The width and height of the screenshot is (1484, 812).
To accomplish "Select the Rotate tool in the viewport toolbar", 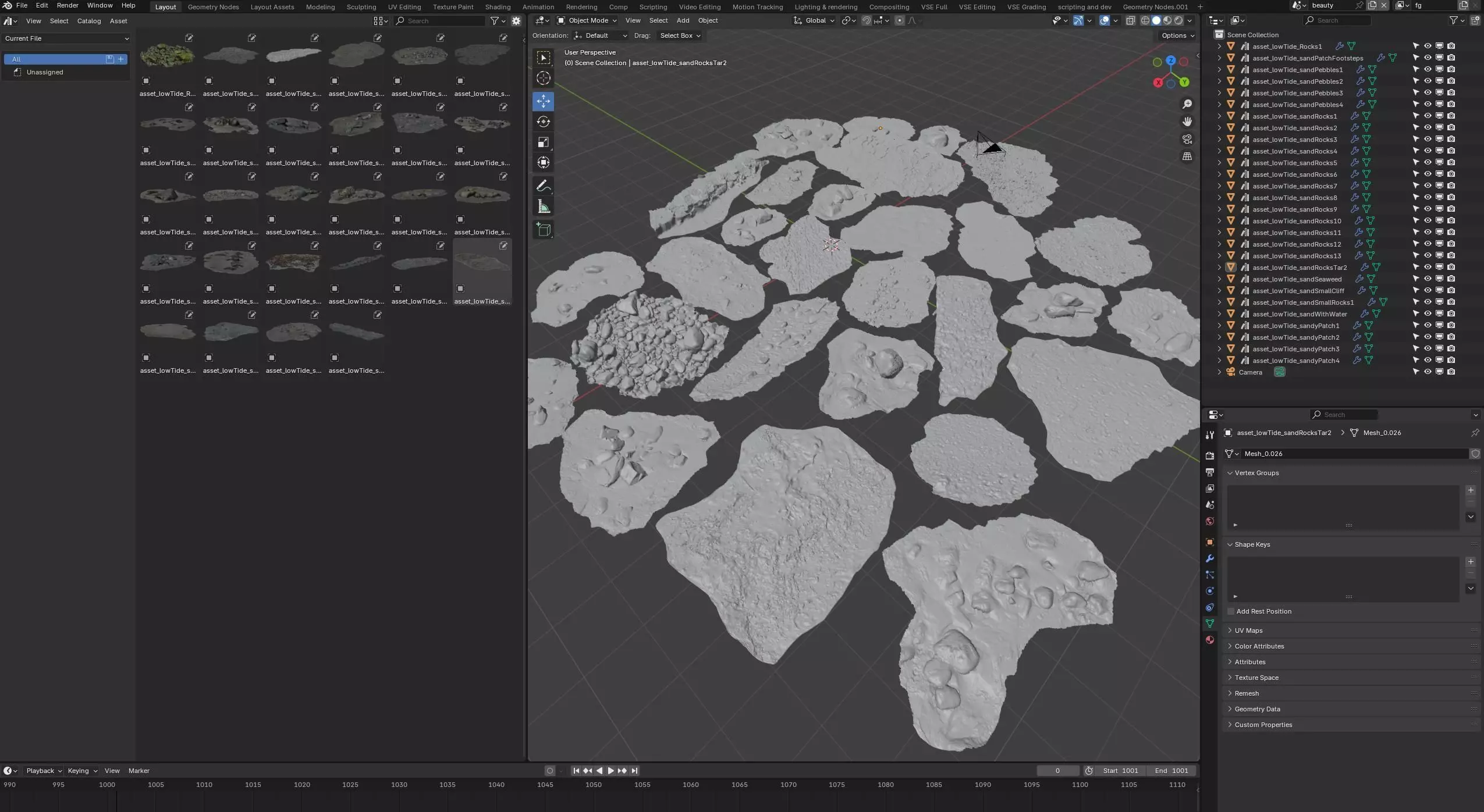I will pos(543,122).
